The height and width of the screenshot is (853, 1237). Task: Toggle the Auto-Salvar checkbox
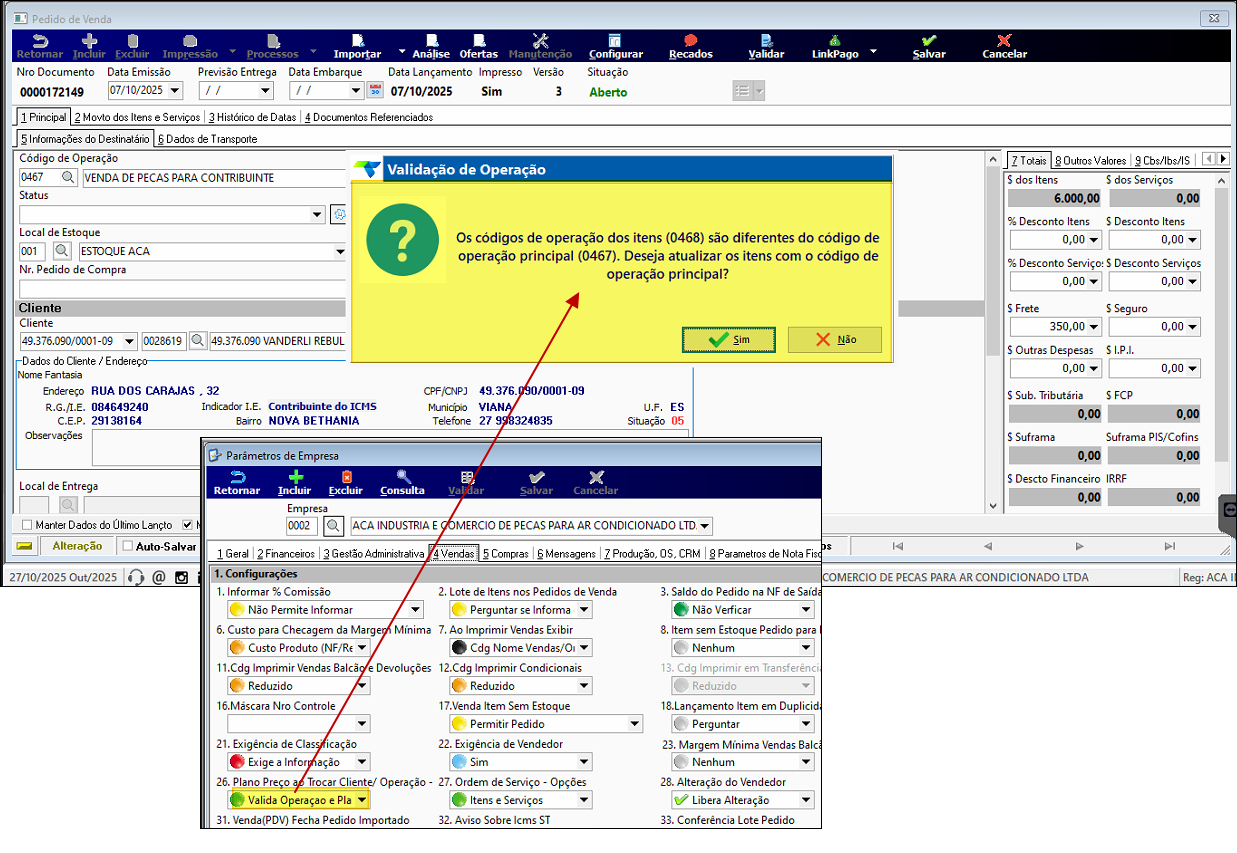[126, 546]
